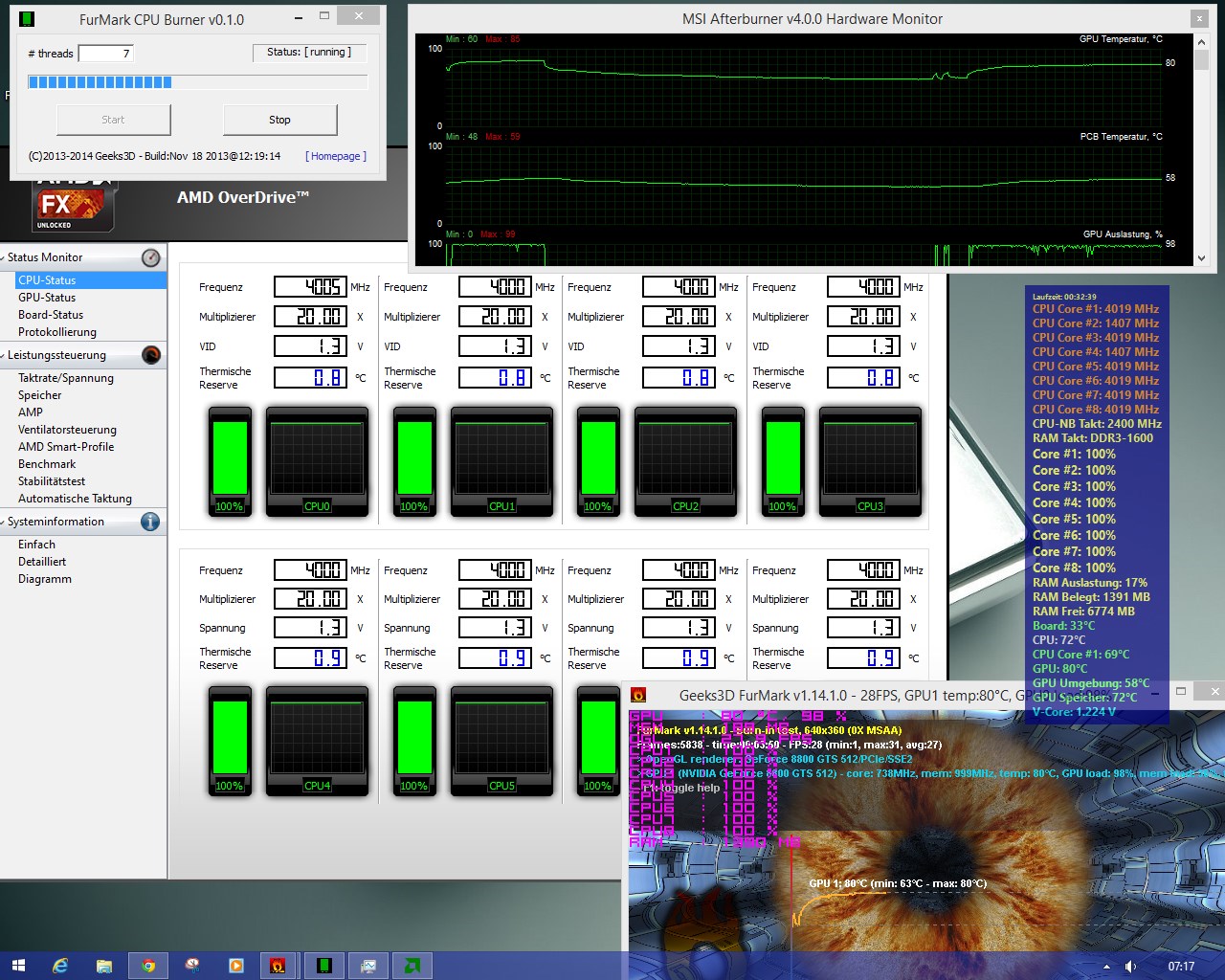The width and height of the screenshot is (1225, 980).
Task: Select Einfach system information view
Action: coord(36,545)
